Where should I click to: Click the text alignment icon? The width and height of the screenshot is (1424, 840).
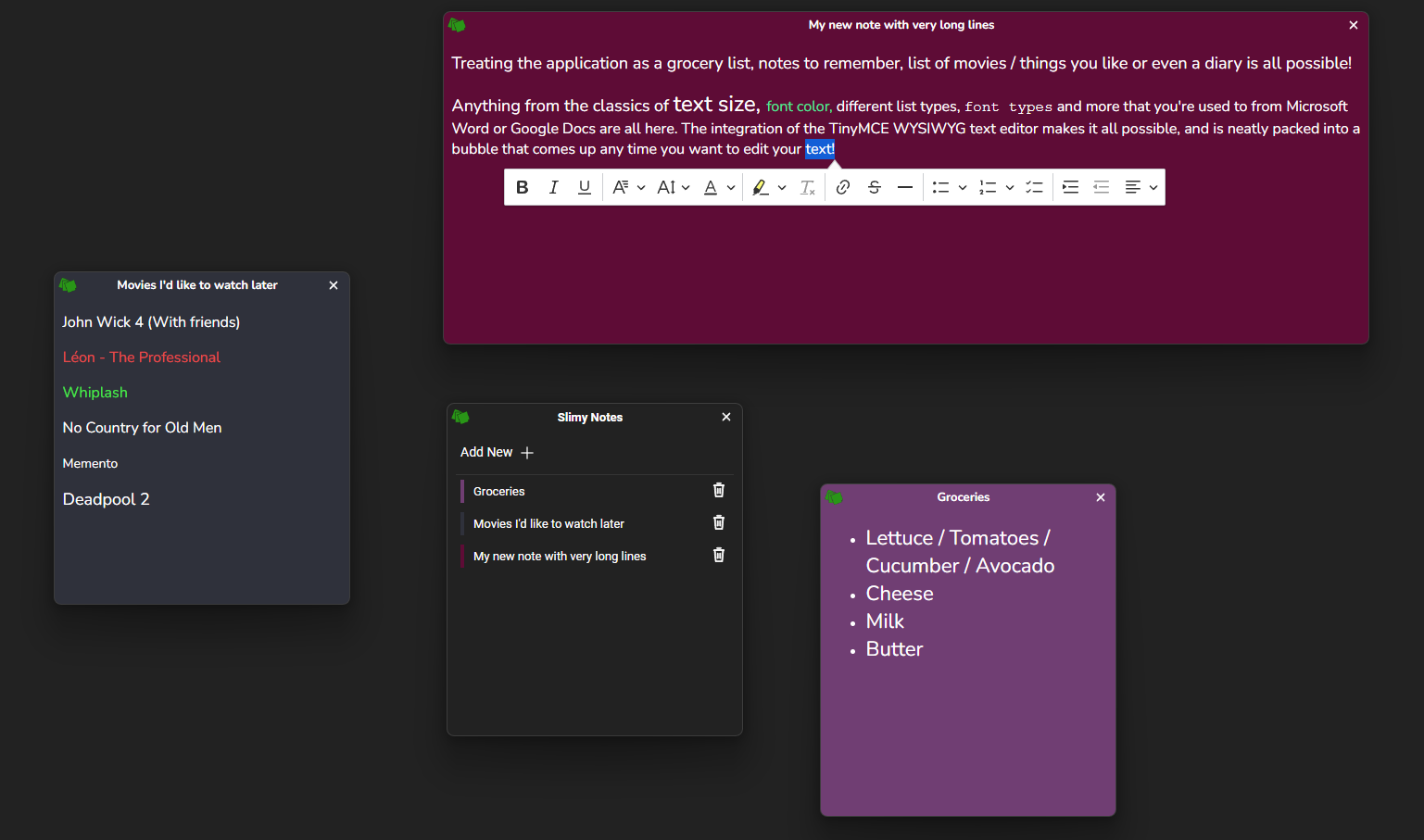coord(1132,187)
